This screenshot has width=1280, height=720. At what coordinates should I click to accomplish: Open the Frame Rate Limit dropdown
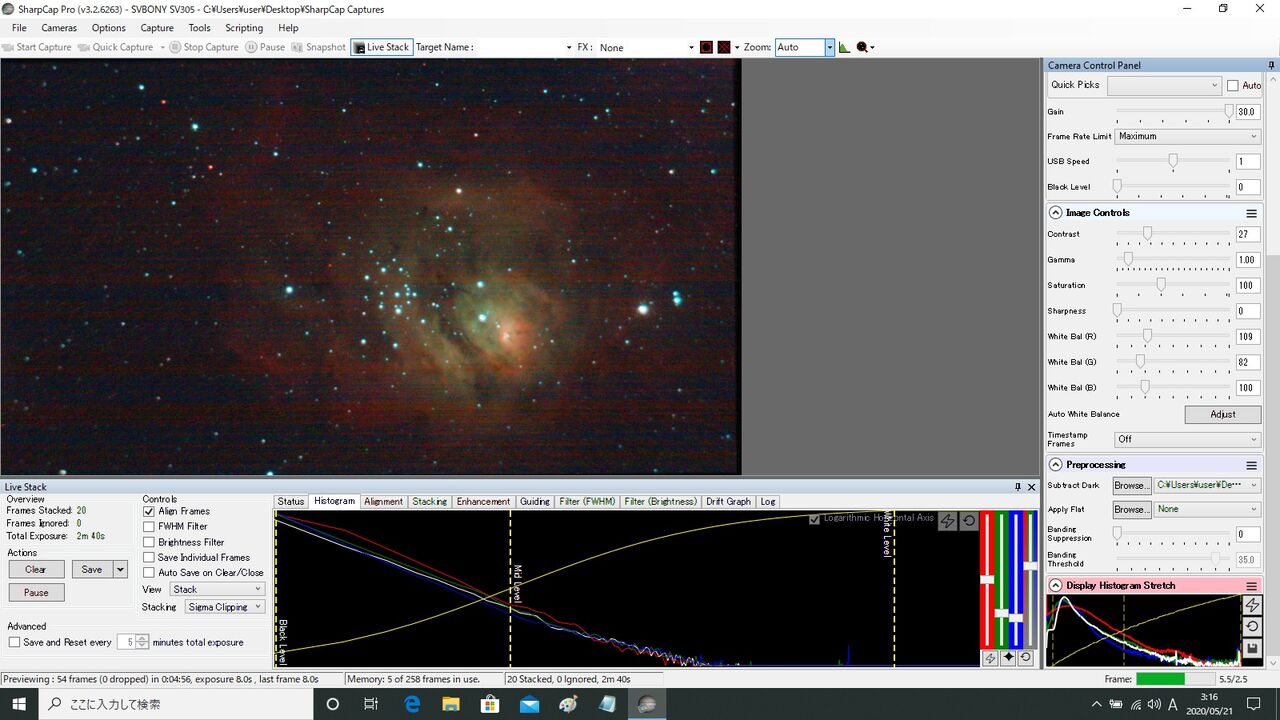point(1187,136)
